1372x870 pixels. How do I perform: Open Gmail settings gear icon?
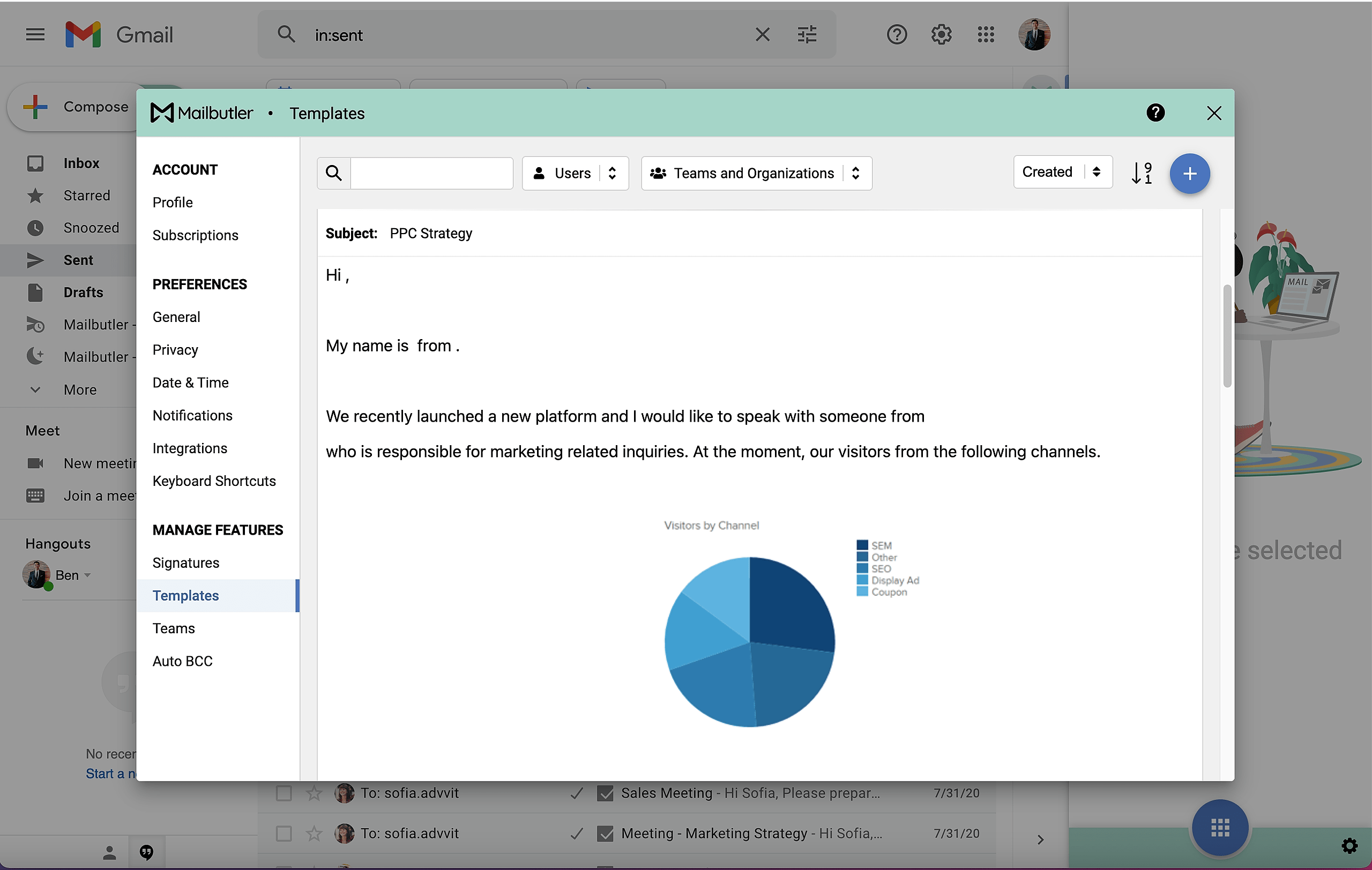click(x=941, y=35)
